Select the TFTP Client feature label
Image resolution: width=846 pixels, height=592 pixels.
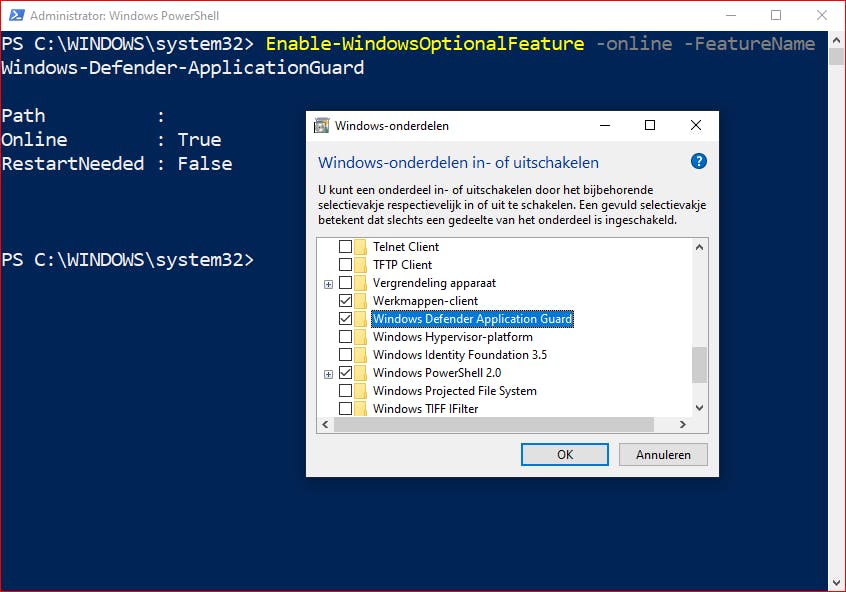coord(402,264)
